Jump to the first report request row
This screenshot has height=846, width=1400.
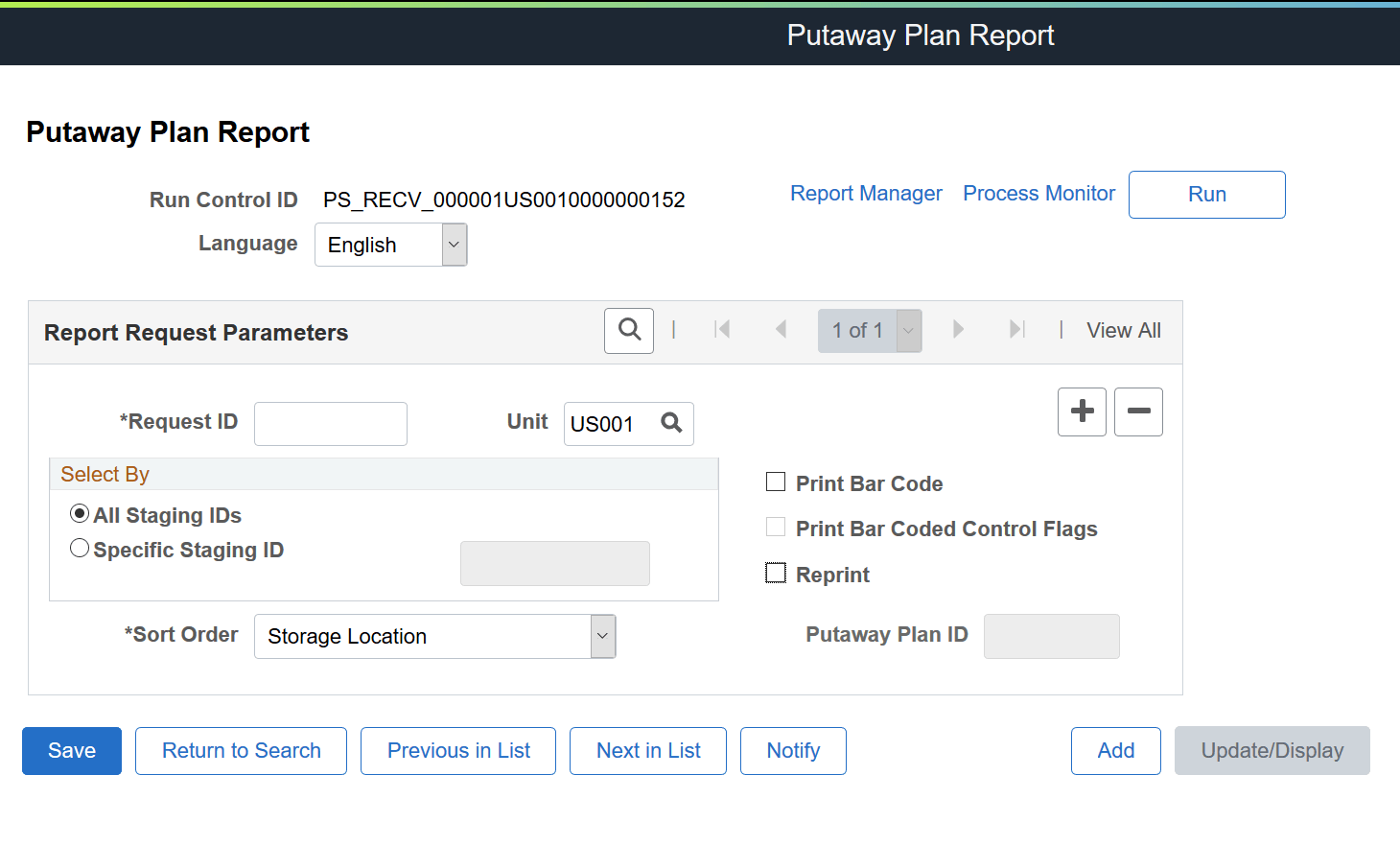tap(721, 330)
